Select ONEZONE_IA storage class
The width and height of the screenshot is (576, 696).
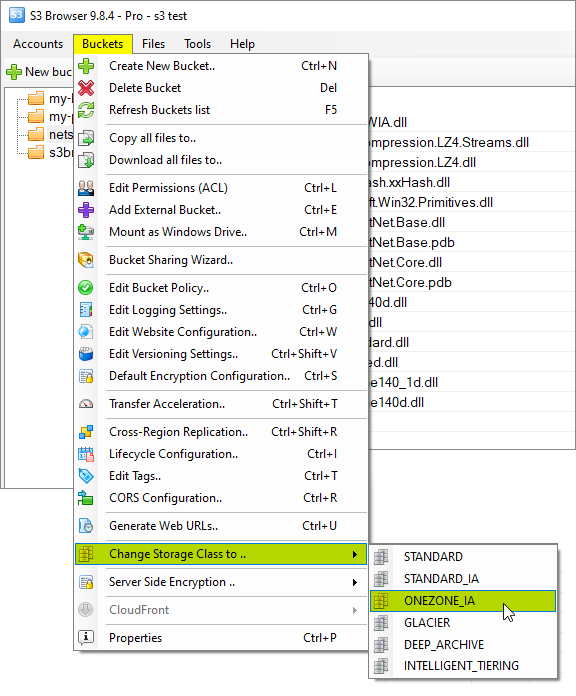(463, 601)
